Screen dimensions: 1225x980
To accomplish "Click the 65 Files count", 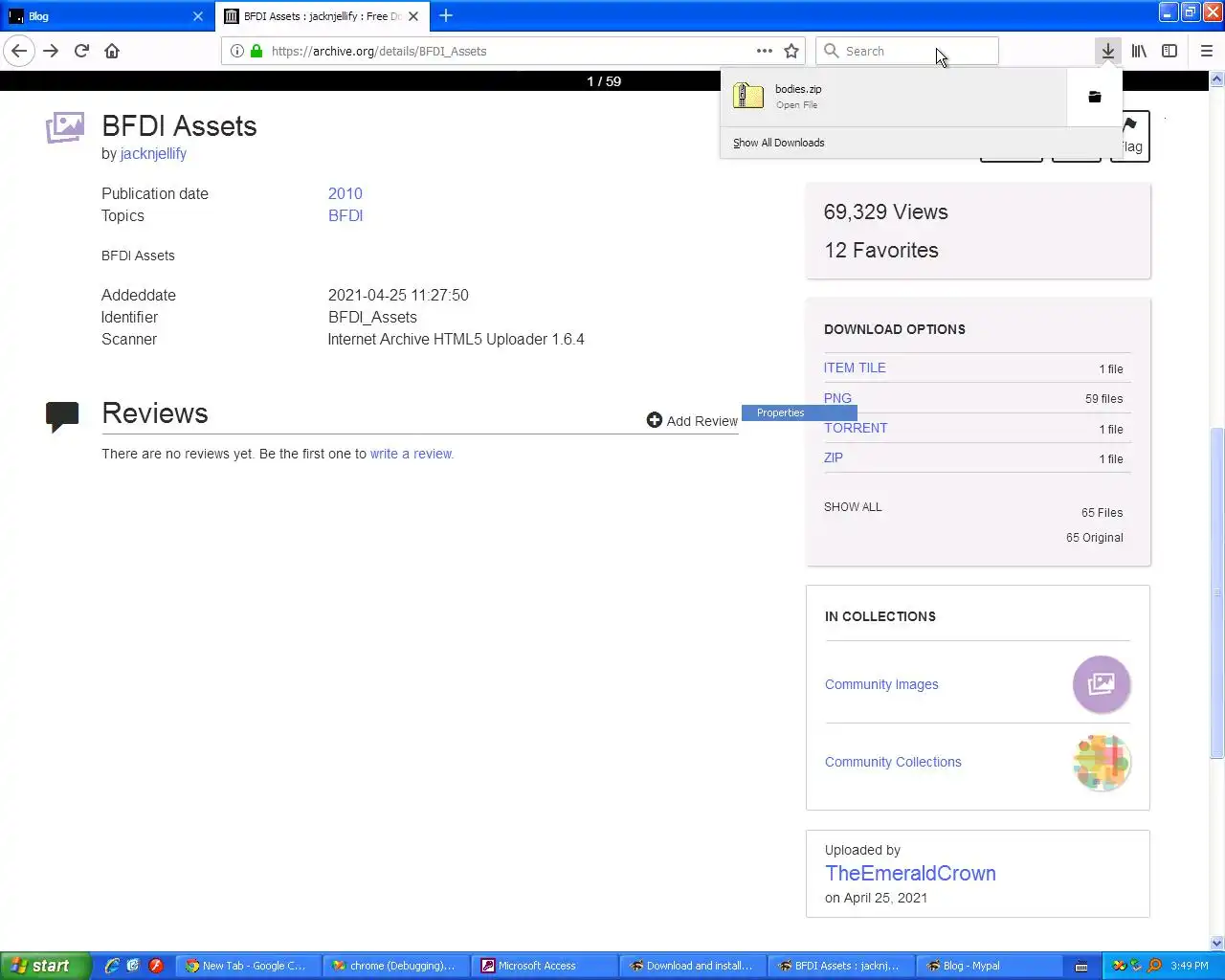I will (1102, 513).
